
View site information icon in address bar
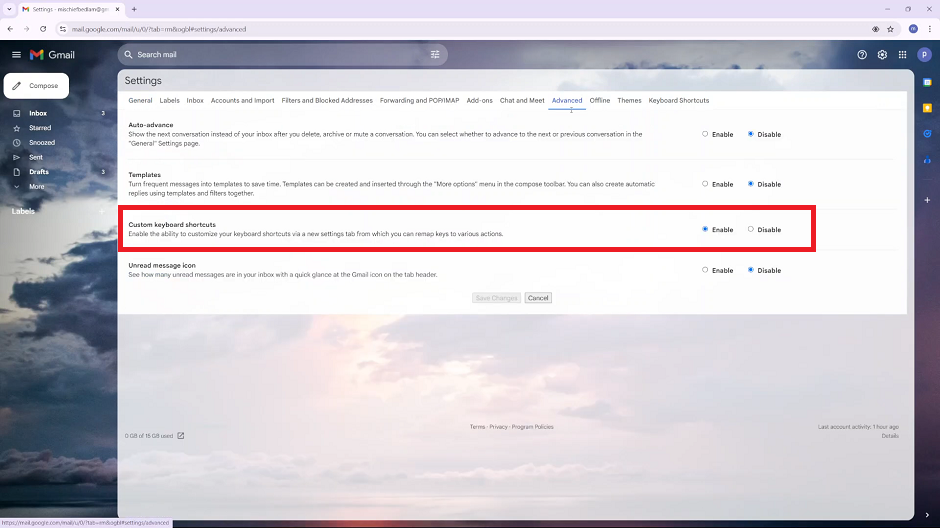point(63,29)
